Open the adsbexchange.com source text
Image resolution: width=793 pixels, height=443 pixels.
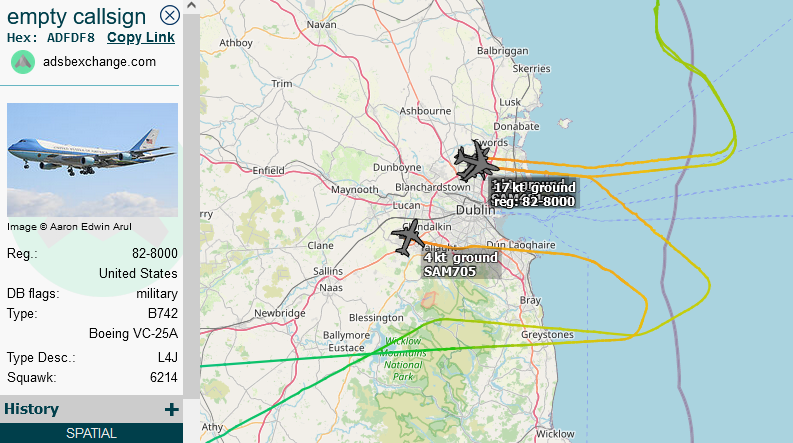(x=99, y=62)
